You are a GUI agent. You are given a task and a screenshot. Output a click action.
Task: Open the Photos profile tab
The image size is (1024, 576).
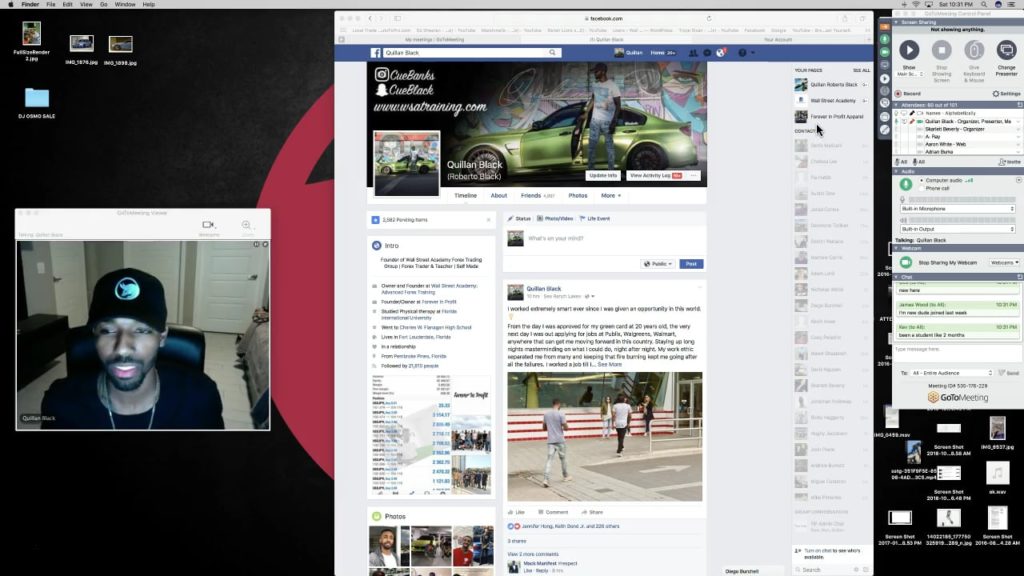pos(578,195)
